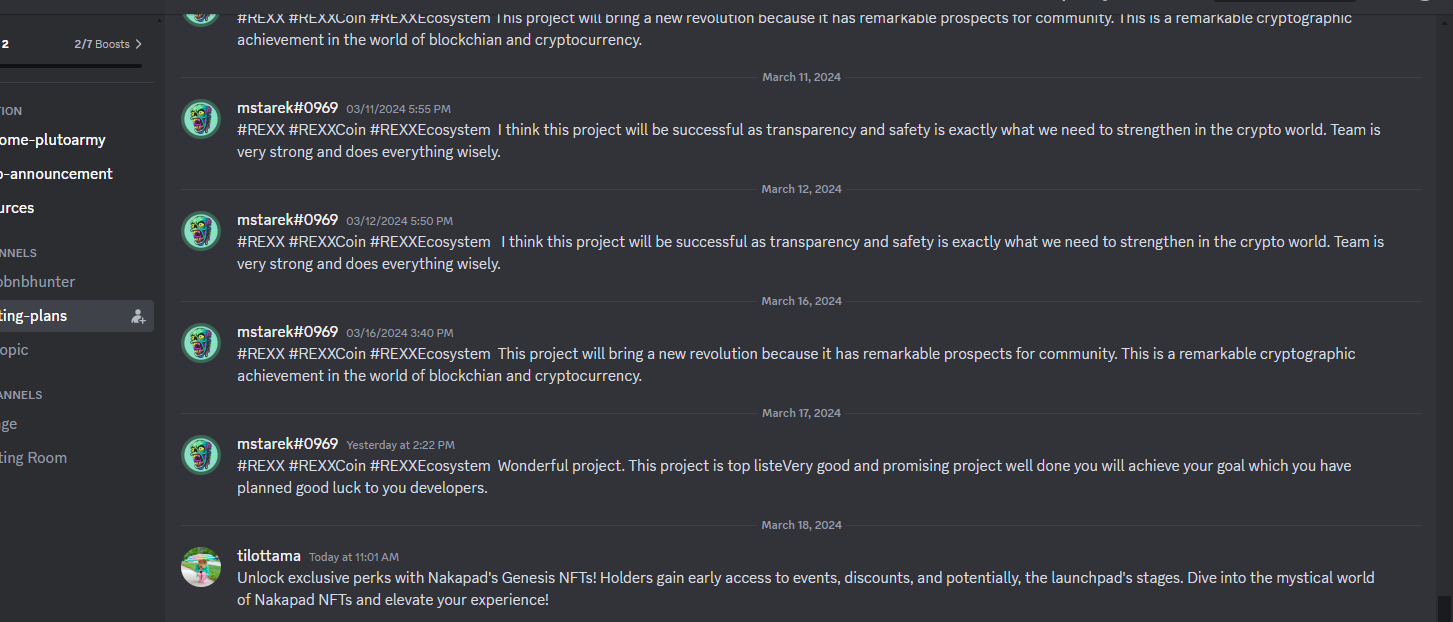Open tilottama's profile avatar

(x=201, y=567)
